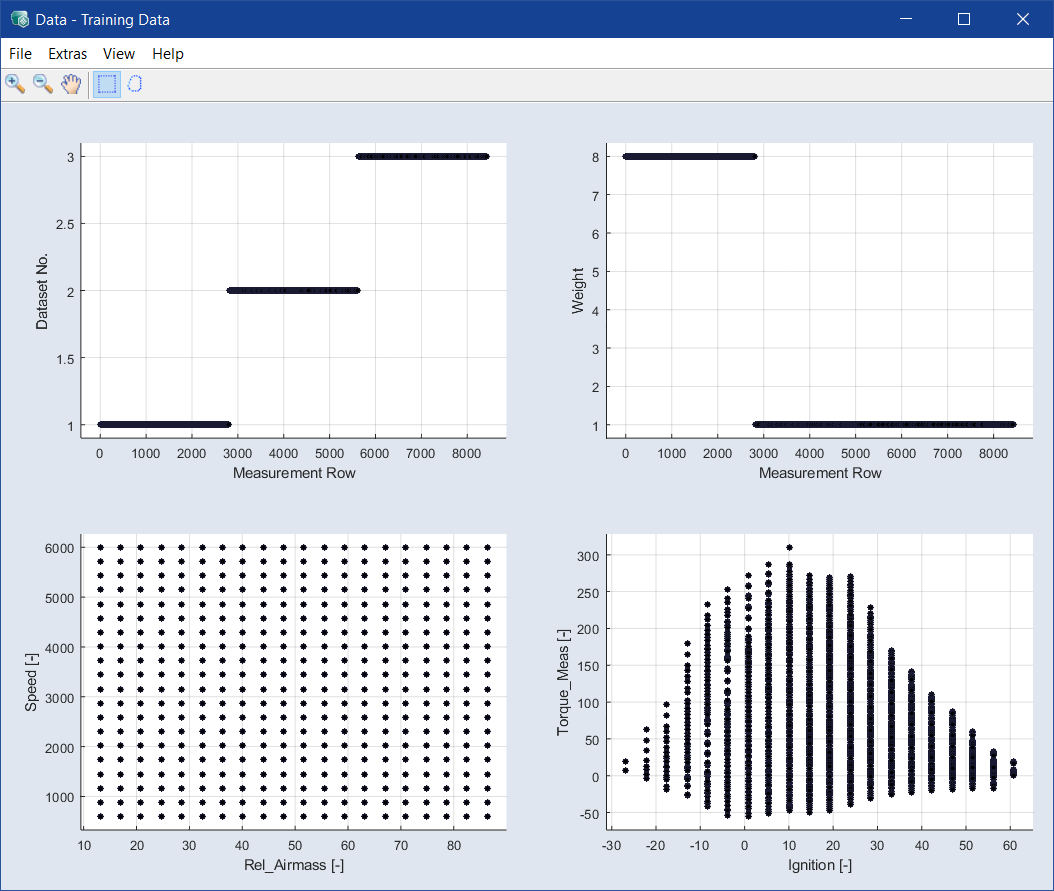Click the Dataset No. 2 data band
The height and width of the screenshot is (891, 1054).
pyautogui.click(x=293, y=291)
